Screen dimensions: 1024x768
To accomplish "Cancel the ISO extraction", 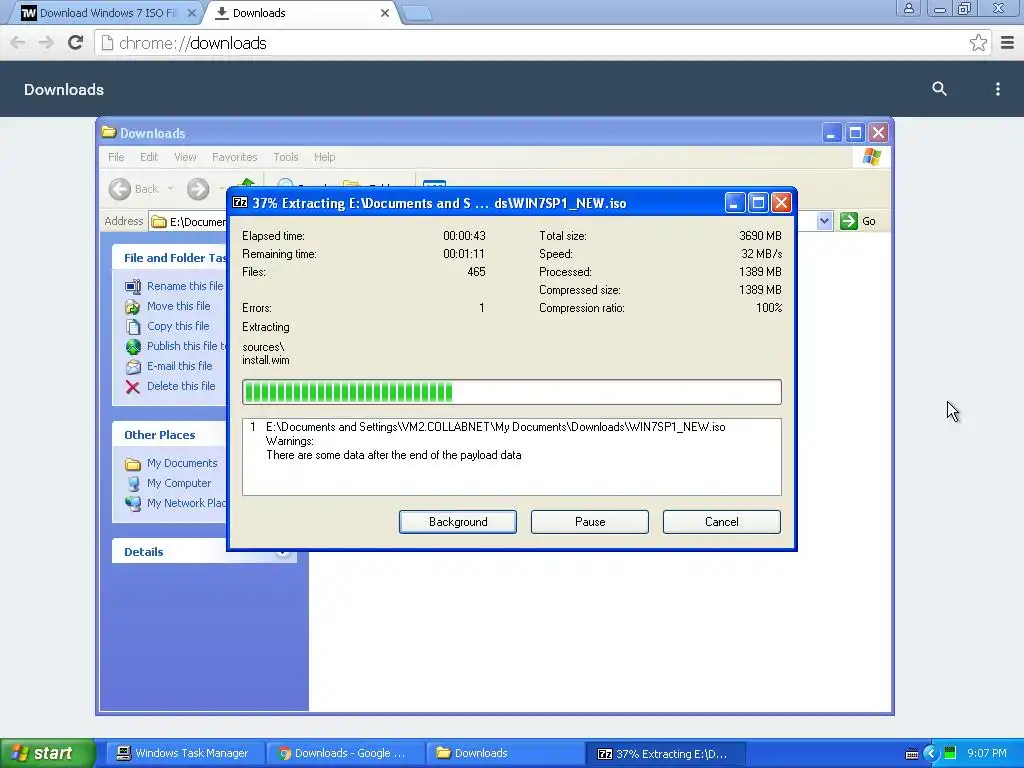I will click(x=722, y=522).
